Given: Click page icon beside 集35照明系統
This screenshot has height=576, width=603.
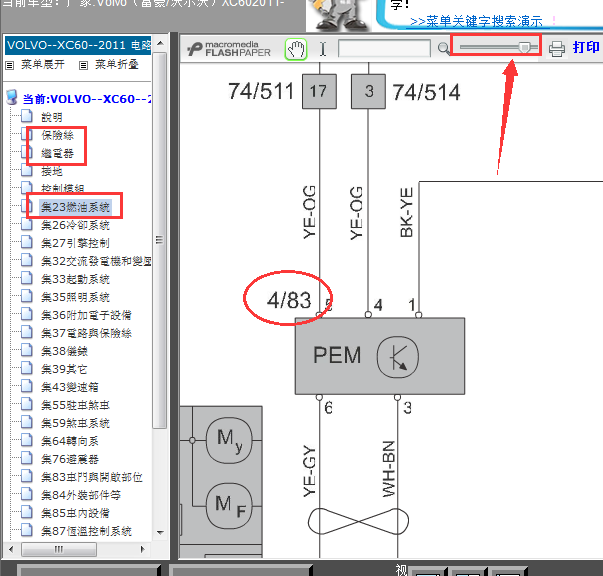Looking at the screenshot, I should click(27, 296).
